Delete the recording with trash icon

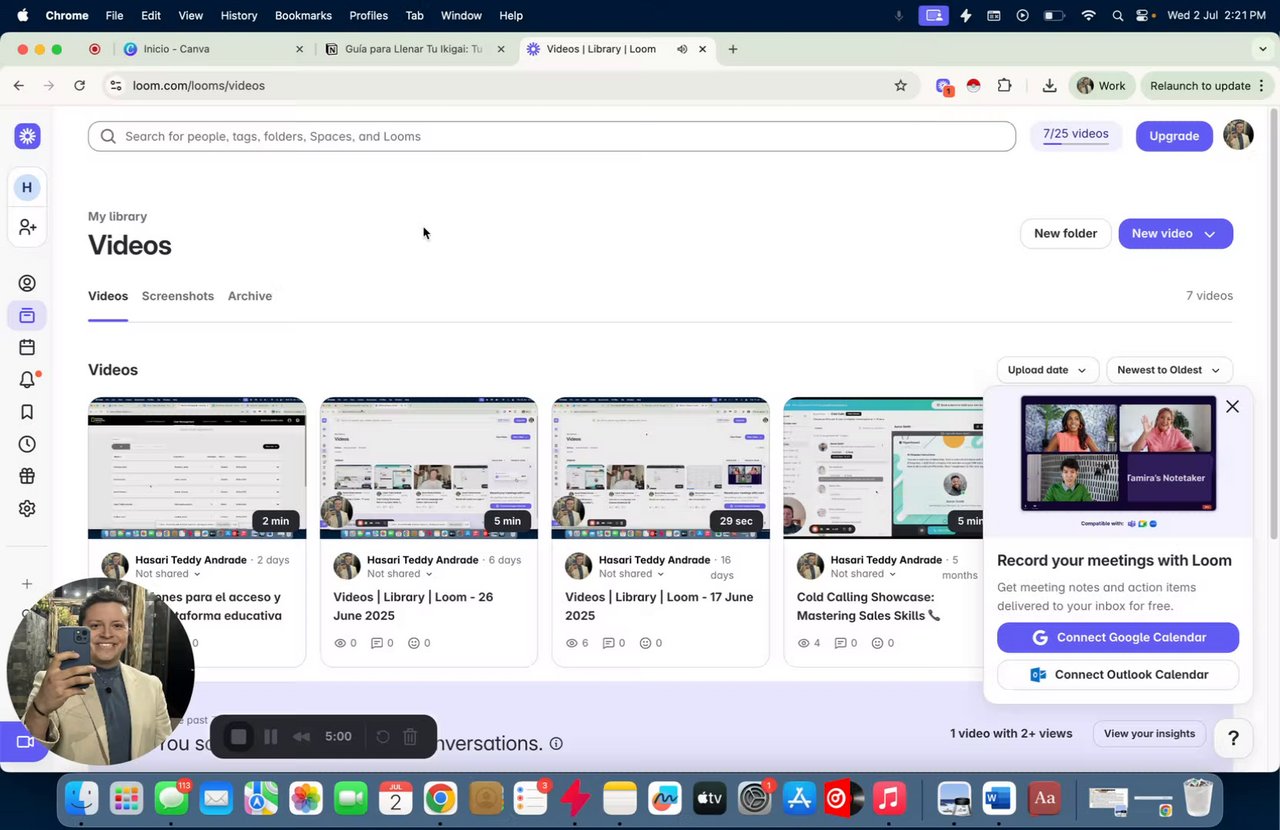(x=410, y=737)
